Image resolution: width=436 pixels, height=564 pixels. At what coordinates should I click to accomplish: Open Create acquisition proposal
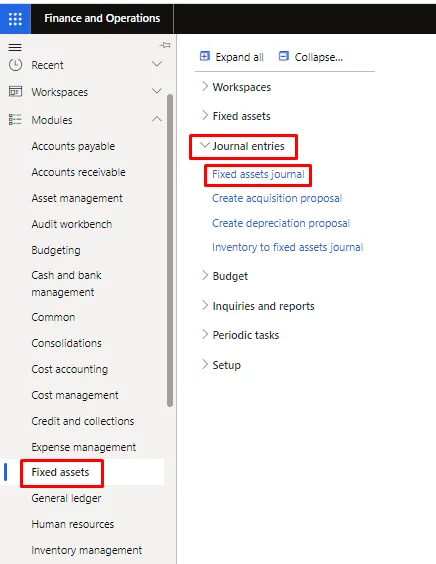click(x=277, y=198)
